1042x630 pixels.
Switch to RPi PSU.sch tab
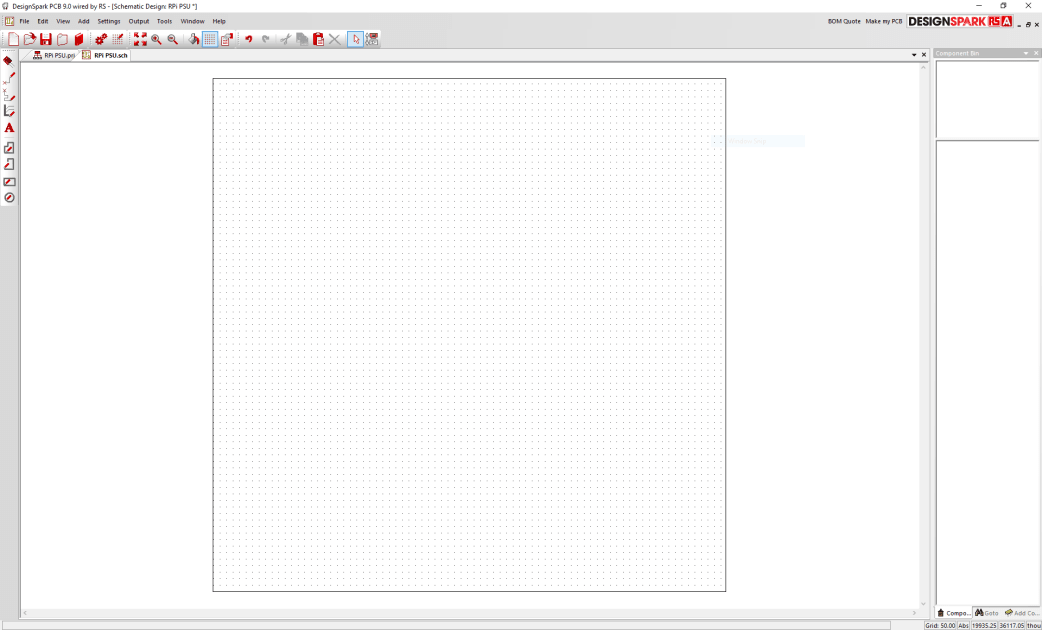click(105, 55)
